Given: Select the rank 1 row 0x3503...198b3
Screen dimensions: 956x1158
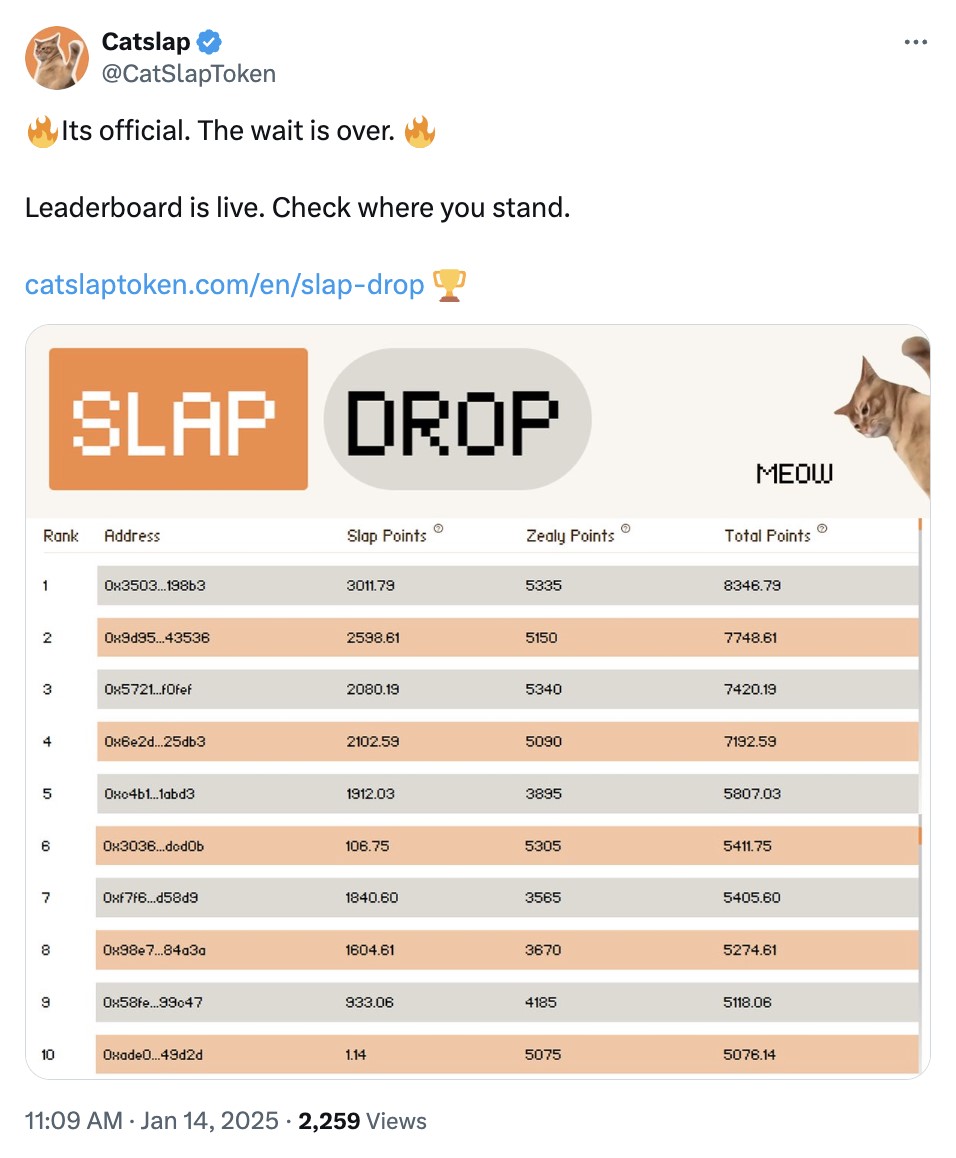Looking at the screenshot, I should point(508,586).
